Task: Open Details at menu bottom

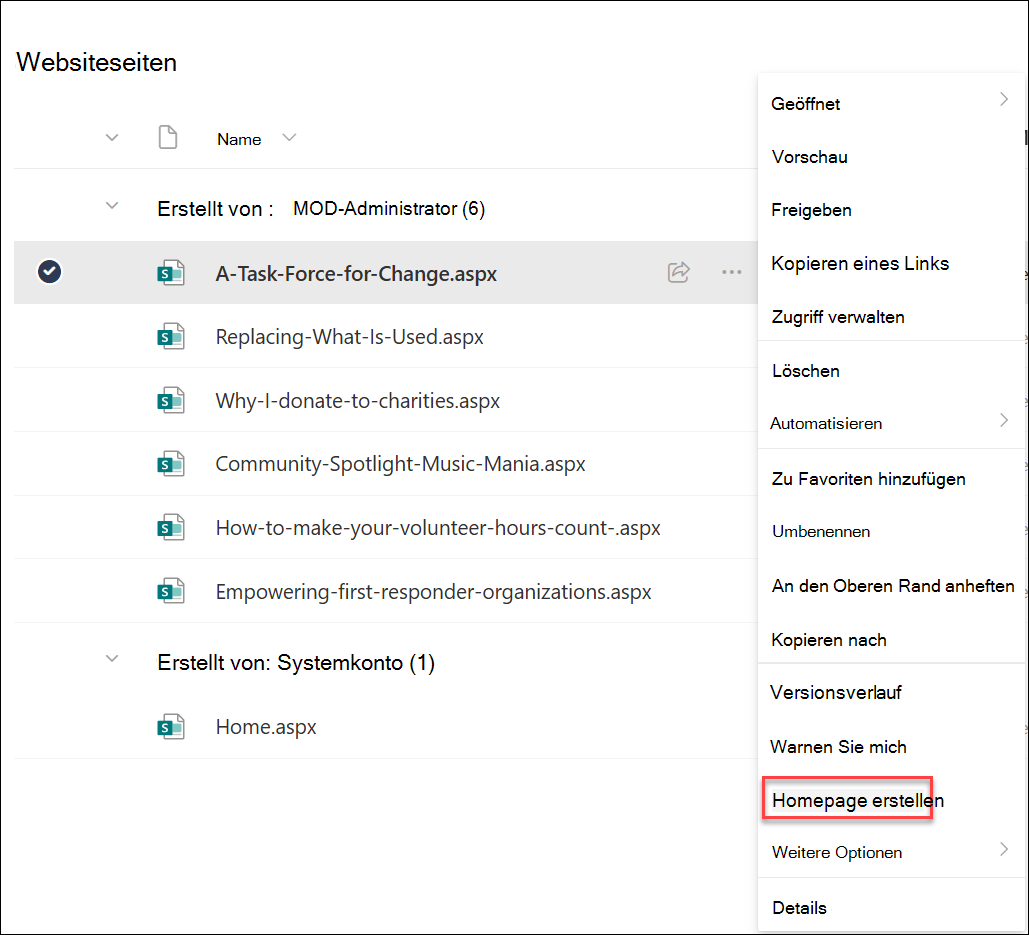Action: 799,908
